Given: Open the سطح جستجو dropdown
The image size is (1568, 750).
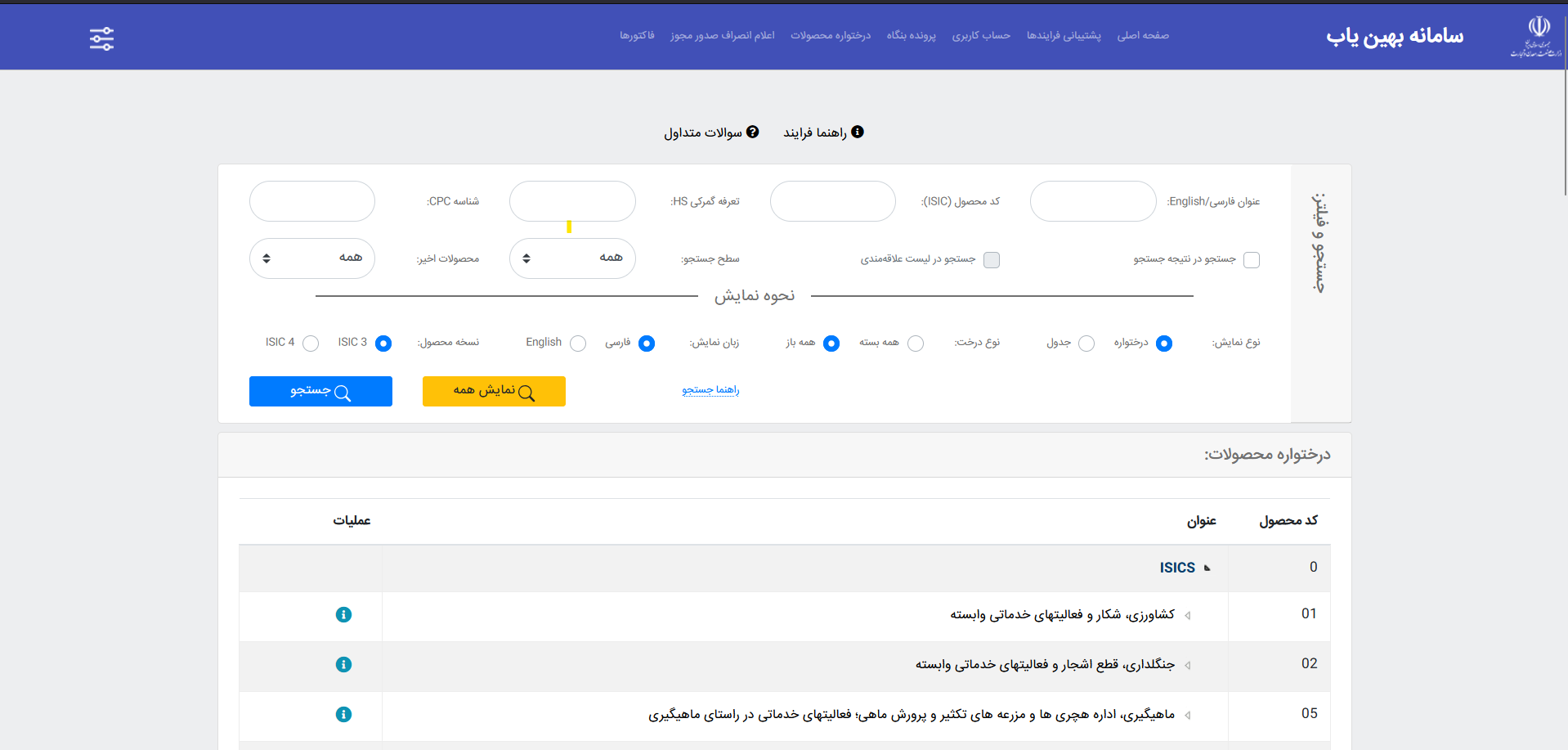Looking at the screenshot, I should point(572,258).
